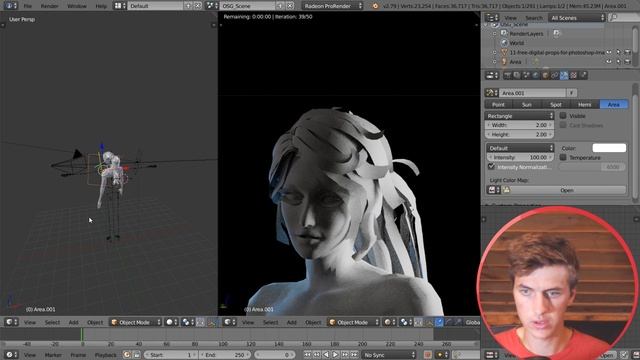The height and width of the screenshot is (360, 640).
Task: Open the right viewport View menu
Action: click(x=248, y=322)
